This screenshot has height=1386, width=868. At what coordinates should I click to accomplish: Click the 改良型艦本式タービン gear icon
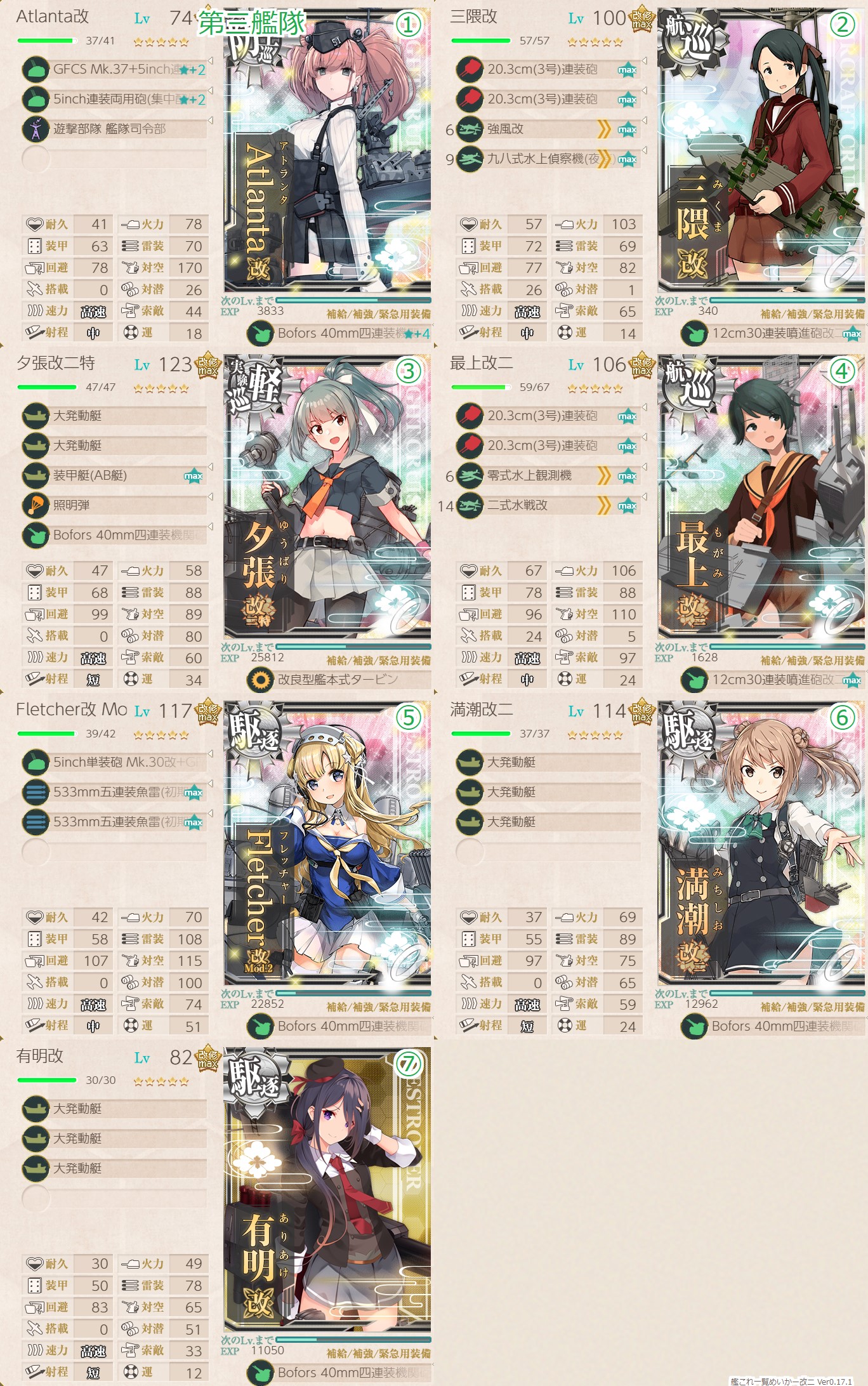[x=260, y=680]
